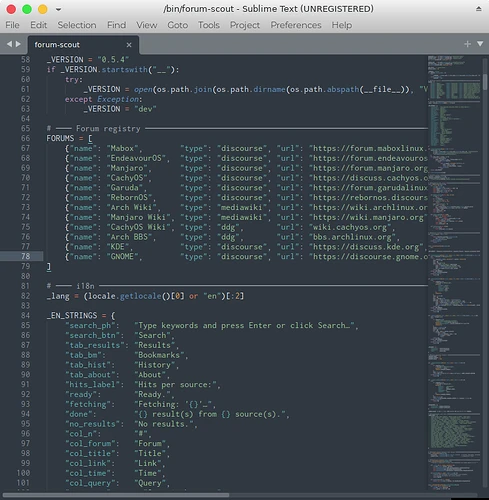
Task: Go to previous tab with left arrow
Action: tap(9, 44)
